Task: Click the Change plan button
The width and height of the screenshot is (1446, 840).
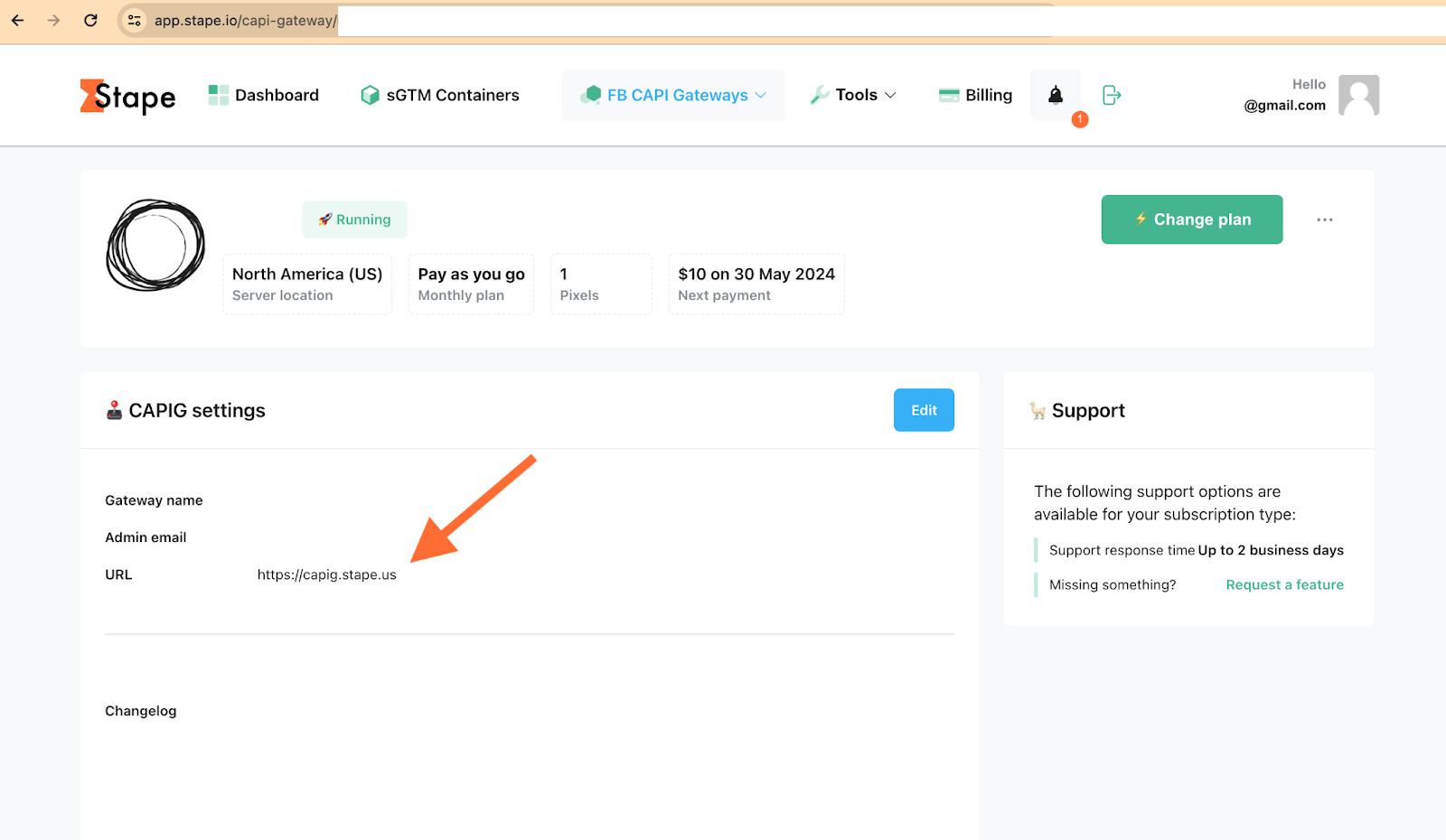Action: [1191, 219]
